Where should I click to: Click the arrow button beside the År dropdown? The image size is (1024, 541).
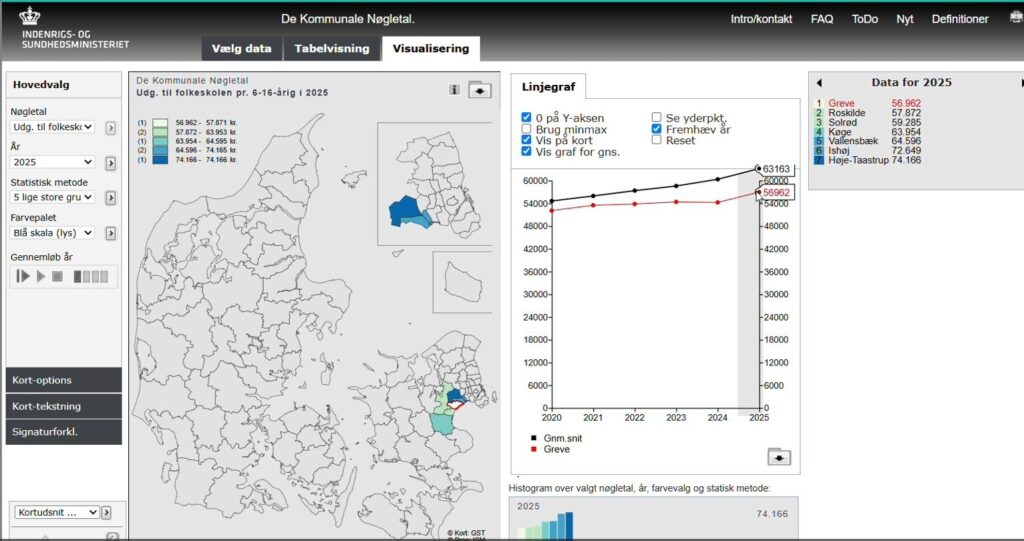pos(111,162)
